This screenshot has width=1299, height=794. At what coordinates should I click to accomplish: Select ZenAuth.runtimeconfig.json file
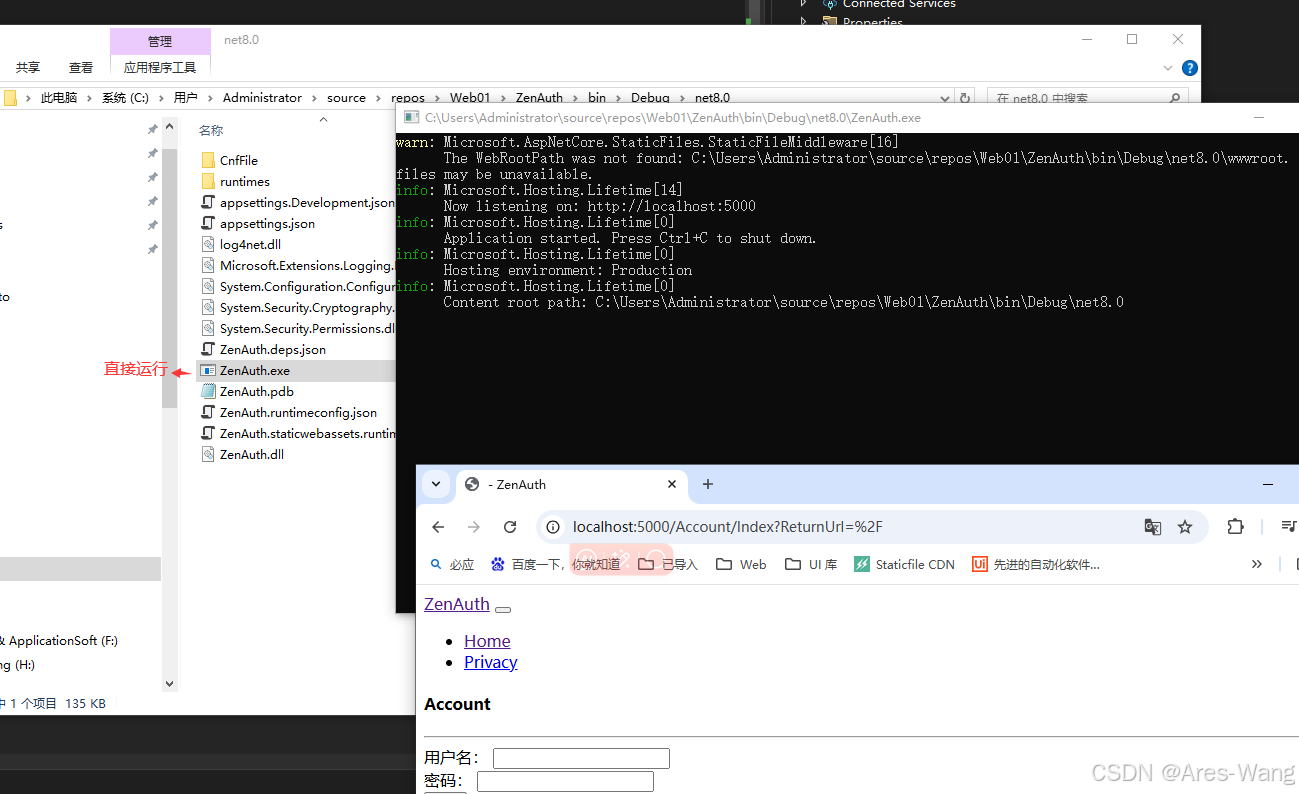tap(289, 412)
